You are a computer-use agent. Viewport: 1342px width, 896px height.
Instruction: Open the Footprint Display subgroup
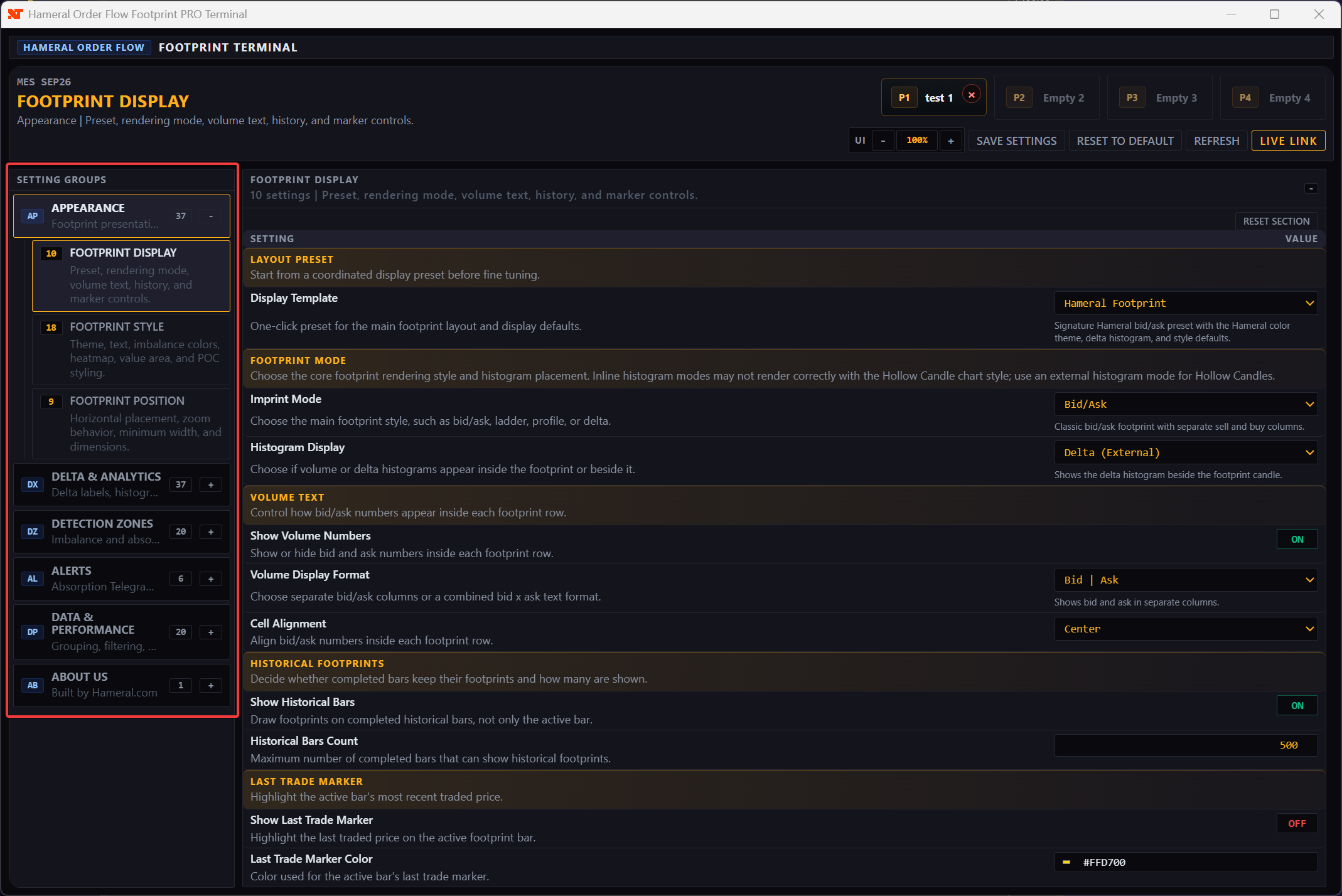click(131, 275)
